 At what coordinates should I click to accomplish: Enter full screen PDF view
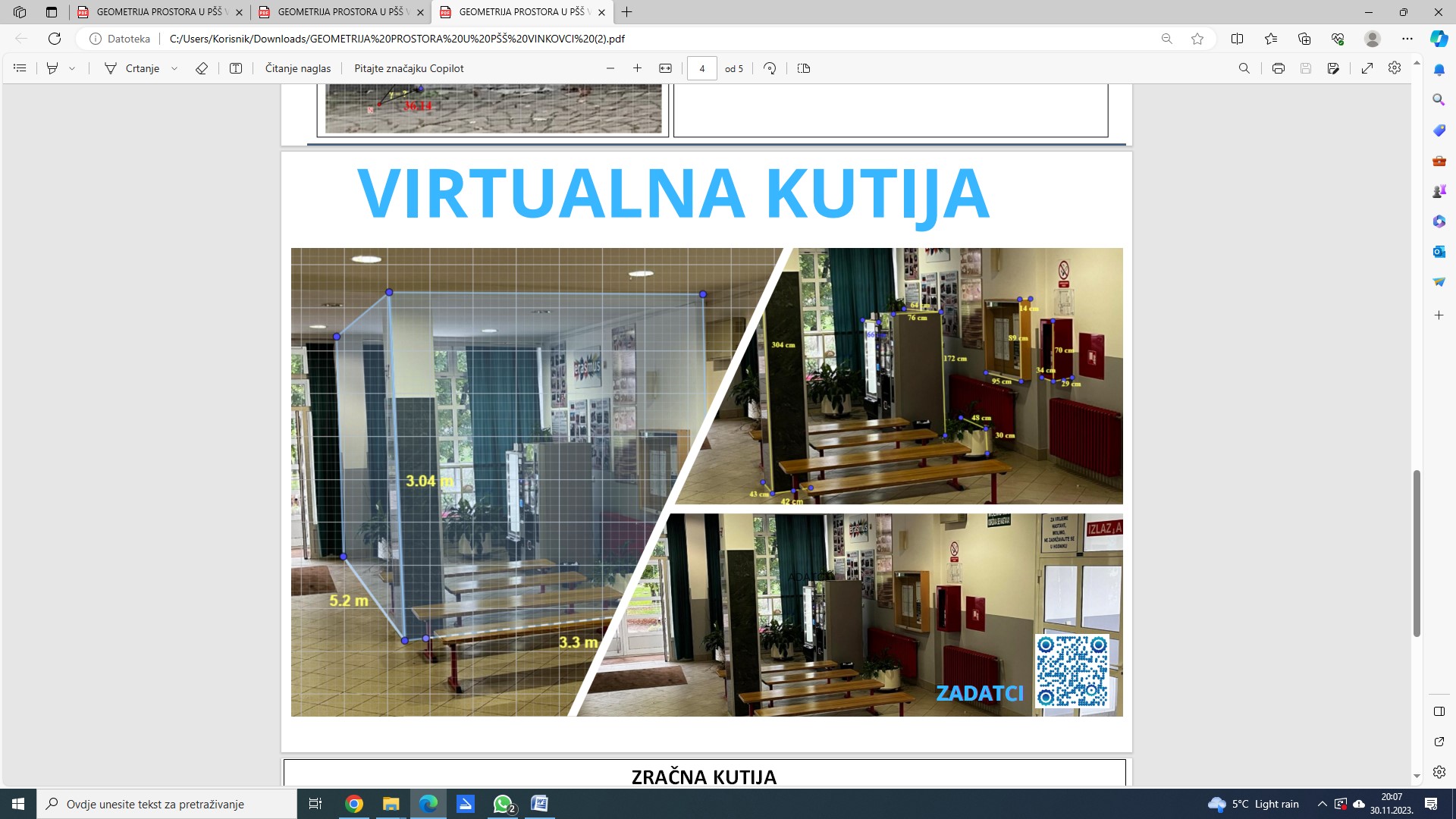point(1367,68)
